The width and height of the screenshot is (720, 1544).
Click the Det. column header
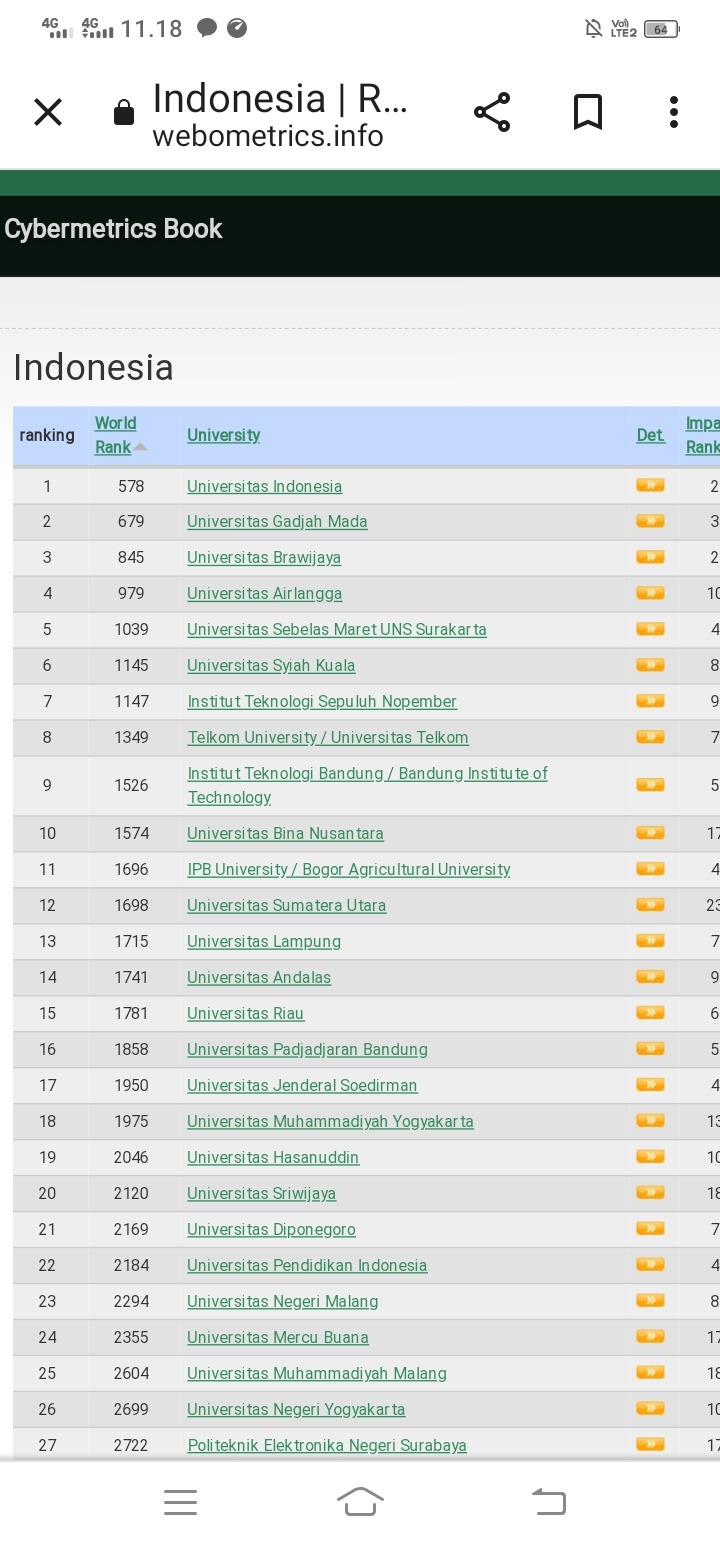(650, 435)
